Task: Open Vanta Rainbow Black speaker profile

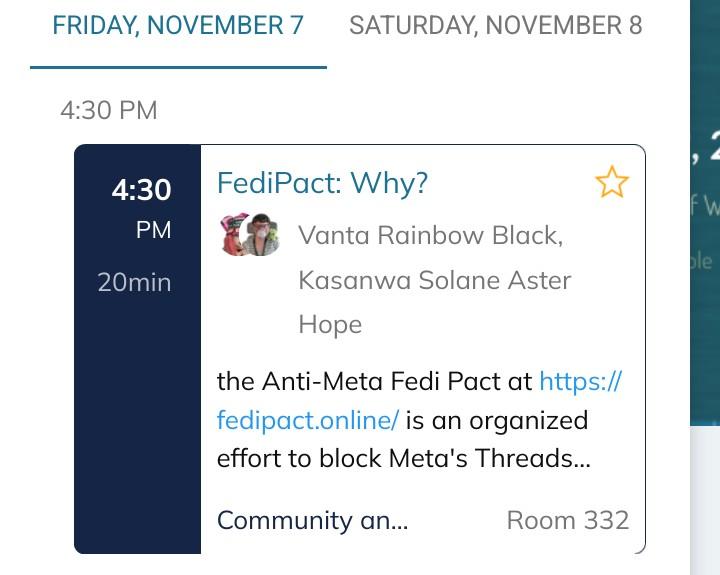Action: point(430,236)
